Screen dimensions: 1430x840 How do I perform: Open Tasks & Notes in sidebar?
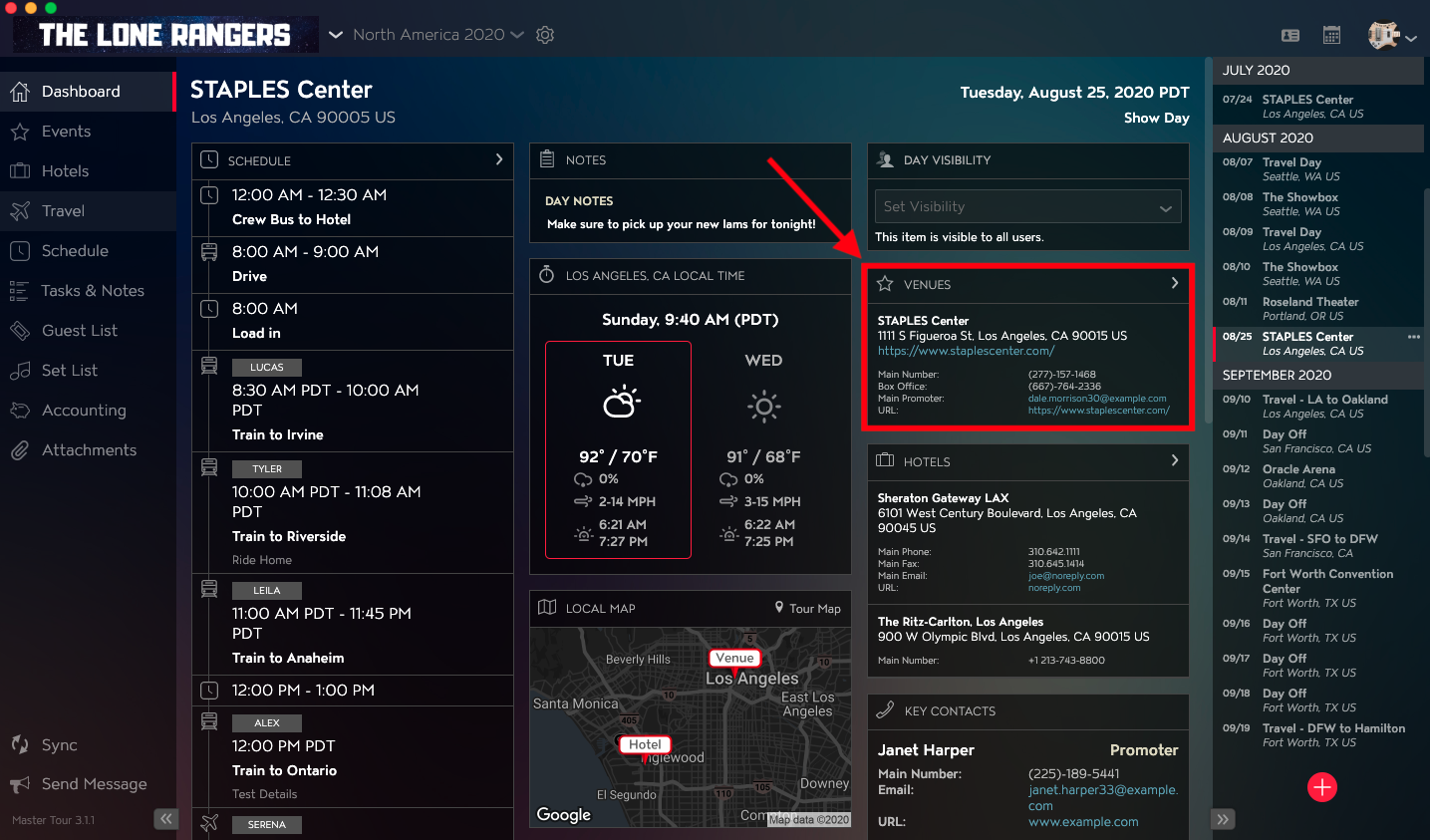tap(88, 291)
